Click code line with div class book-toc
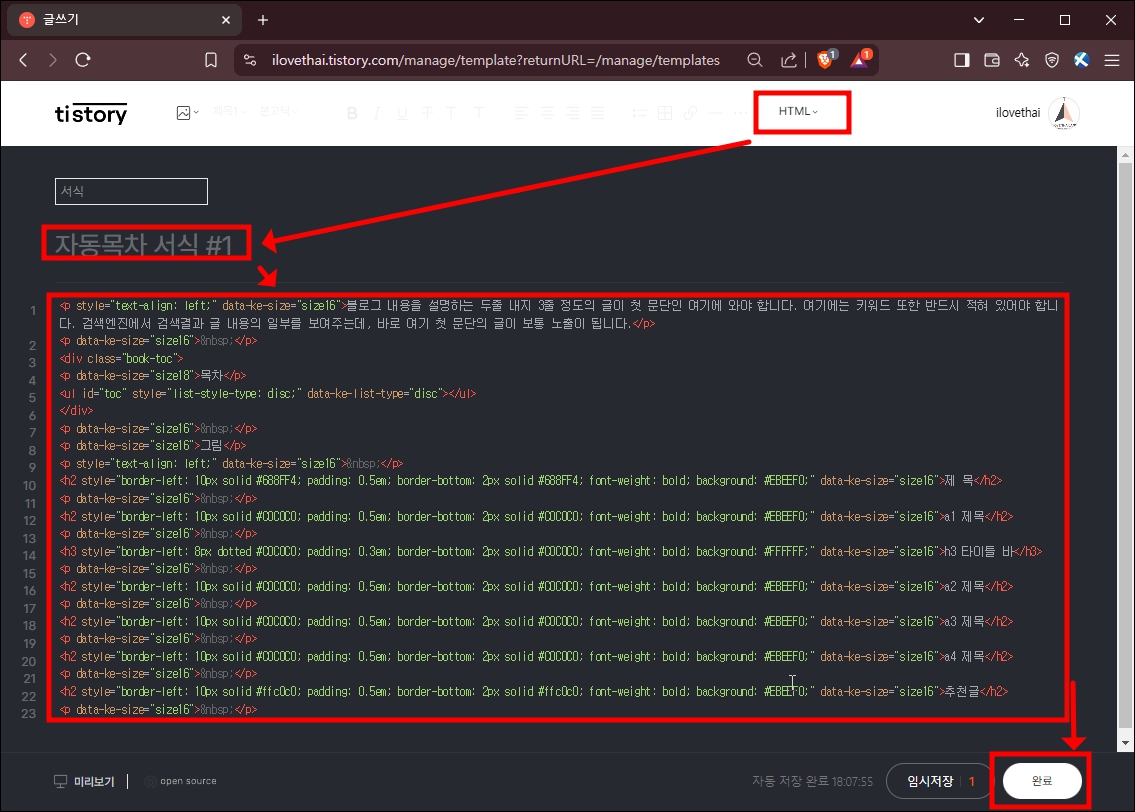This screenshot has width=1135, height=812. coord(121,358)
